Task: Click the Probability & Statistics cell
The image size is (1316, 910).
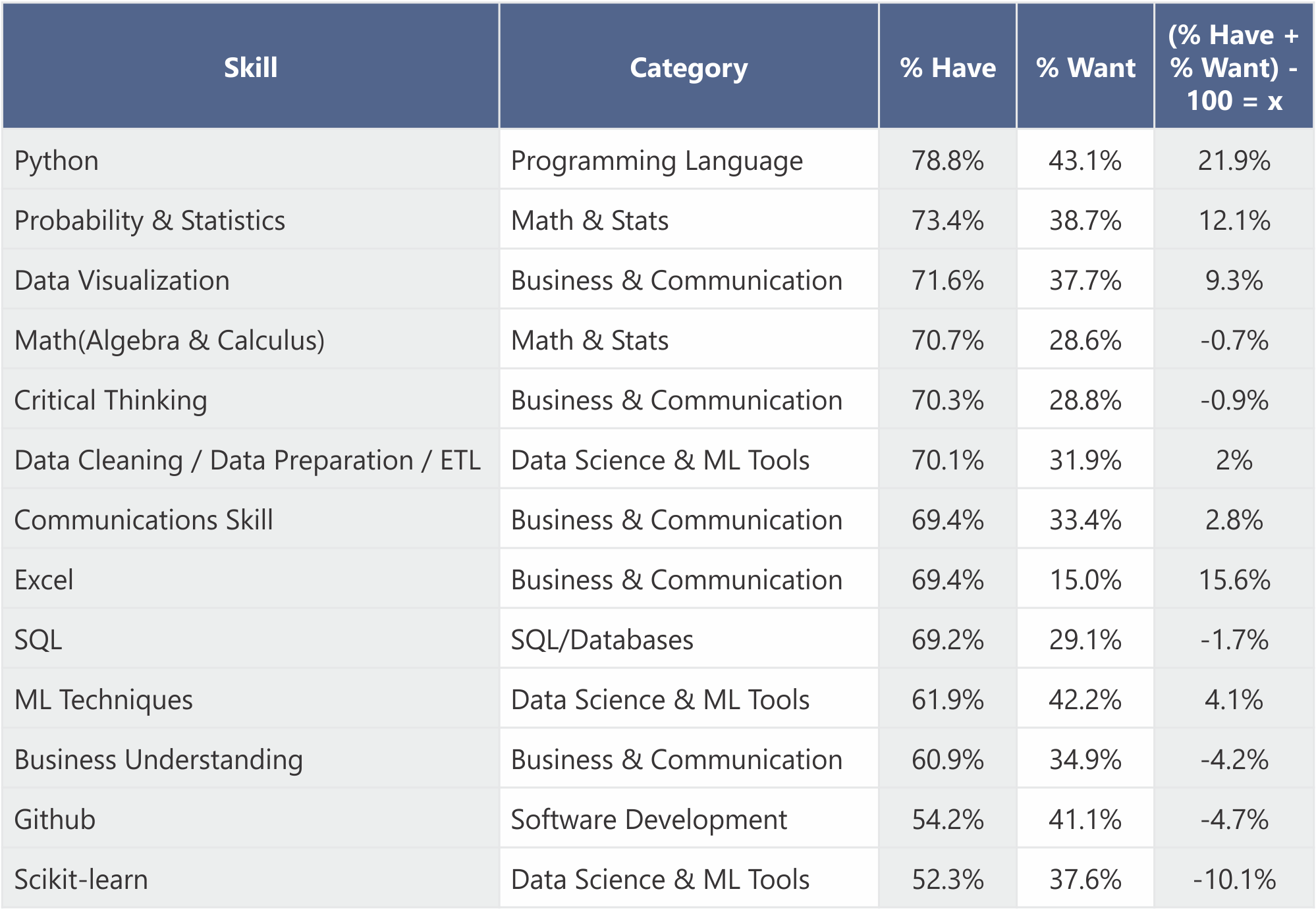Action: point(250,220)
